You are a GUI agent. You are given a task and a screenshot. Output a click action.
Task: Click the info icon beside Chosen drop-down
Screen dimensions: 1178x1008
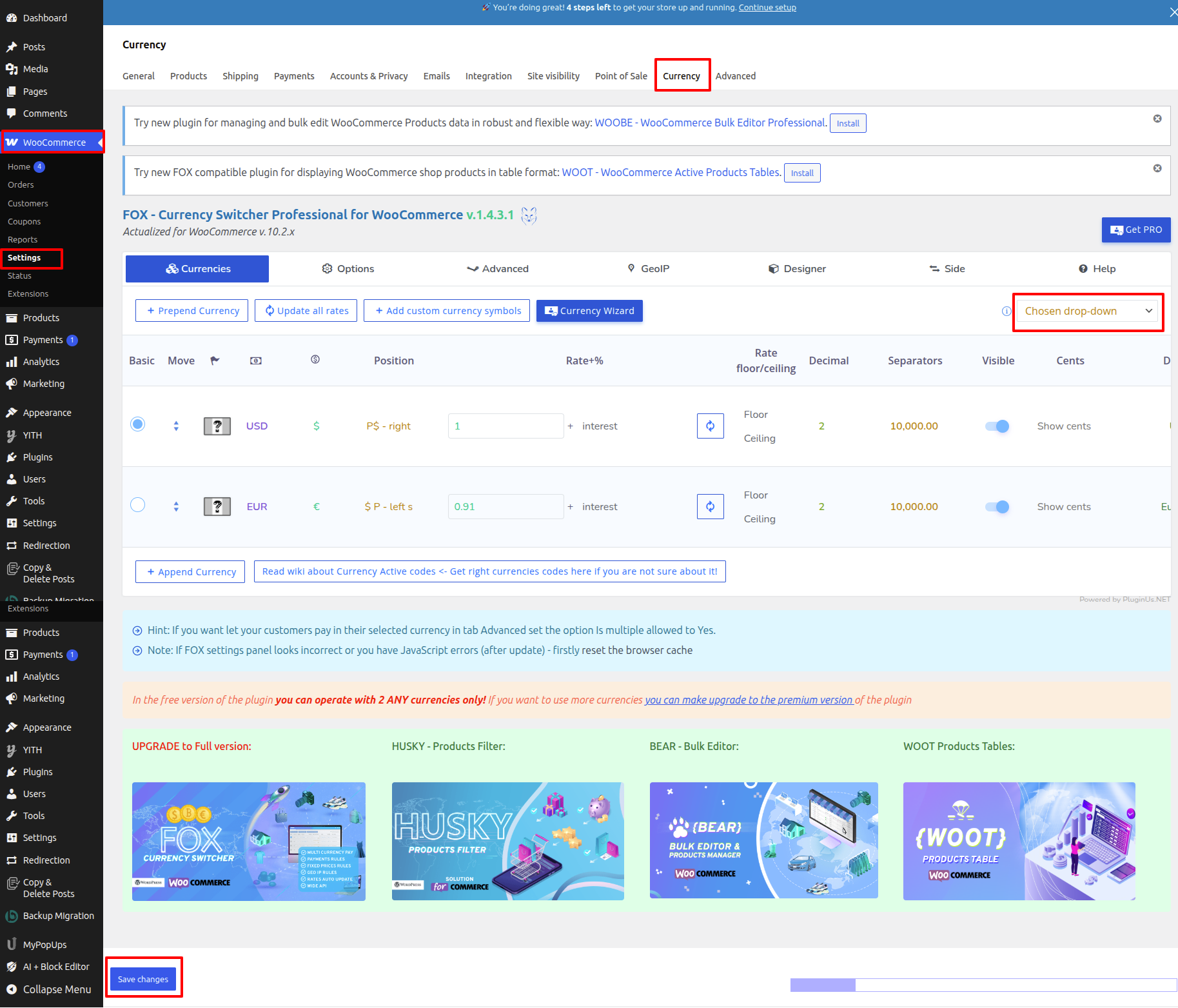point(1006,311)
